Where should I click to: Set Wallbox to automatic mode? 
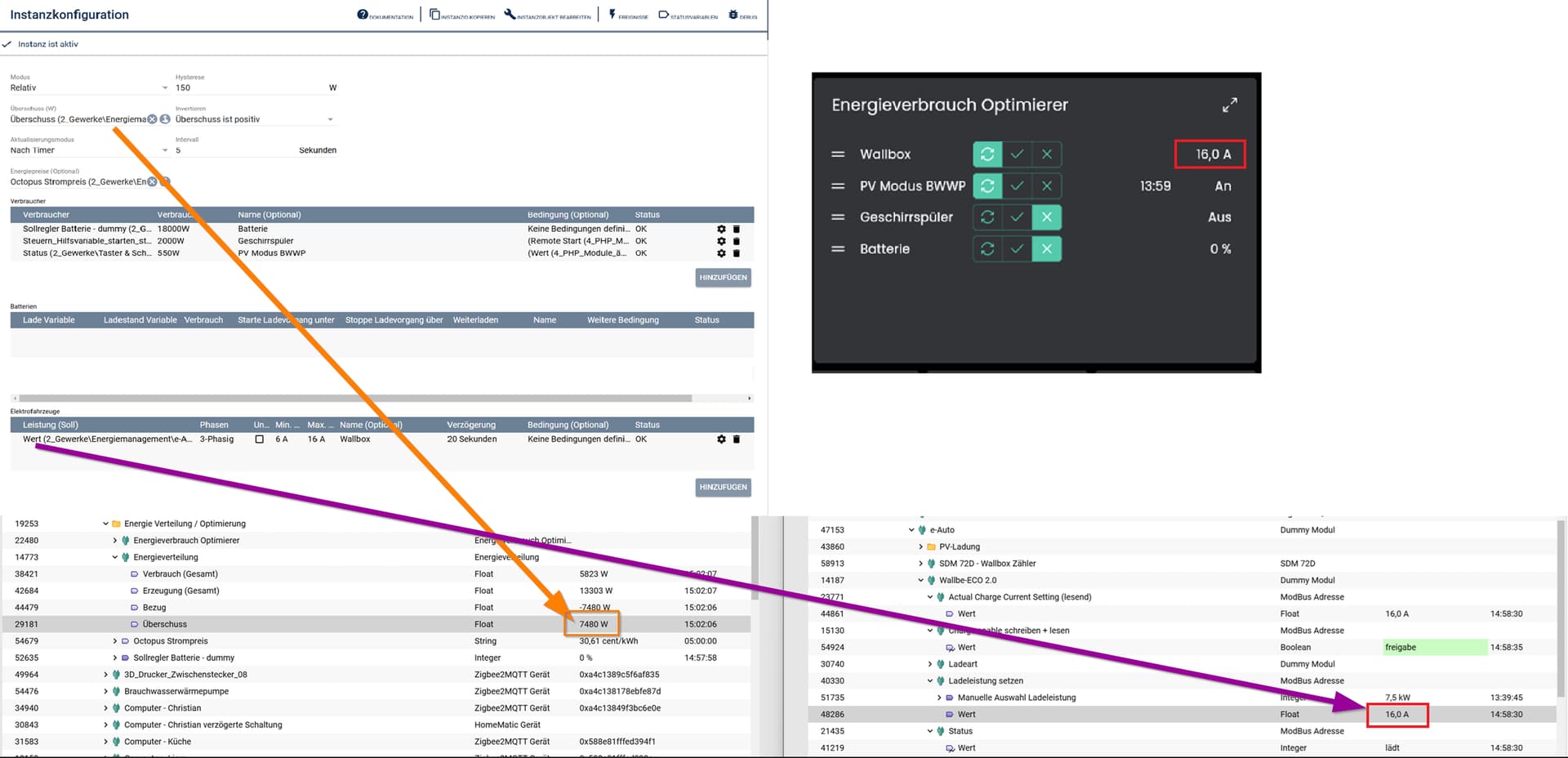(987, 154)
